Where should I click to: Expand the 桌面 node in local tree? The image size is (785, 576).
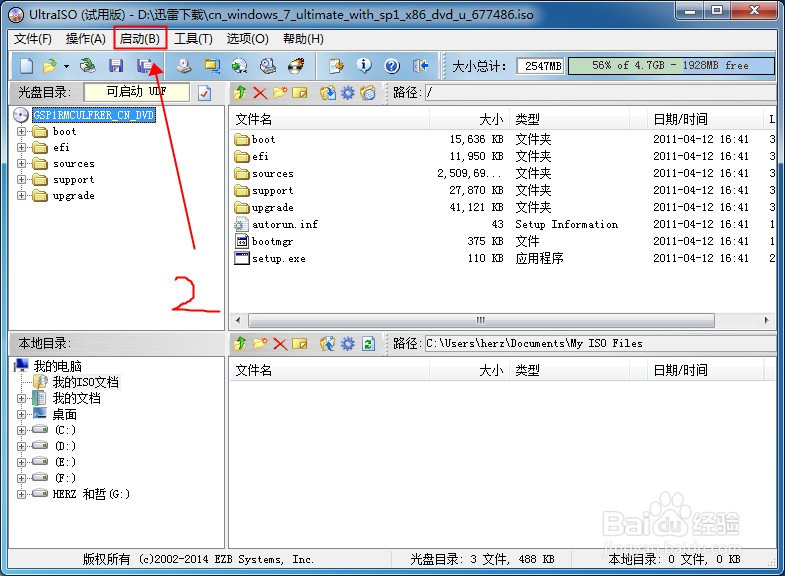22,414
